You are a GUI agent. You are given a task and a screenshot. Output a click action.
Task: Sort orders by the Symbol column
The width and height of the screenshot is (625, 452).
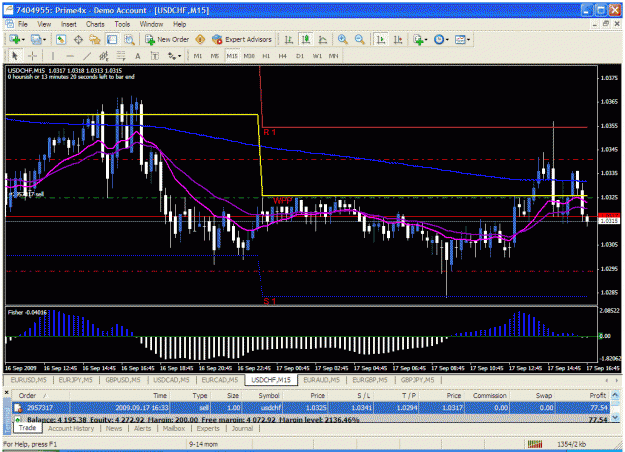pos(269,395)
